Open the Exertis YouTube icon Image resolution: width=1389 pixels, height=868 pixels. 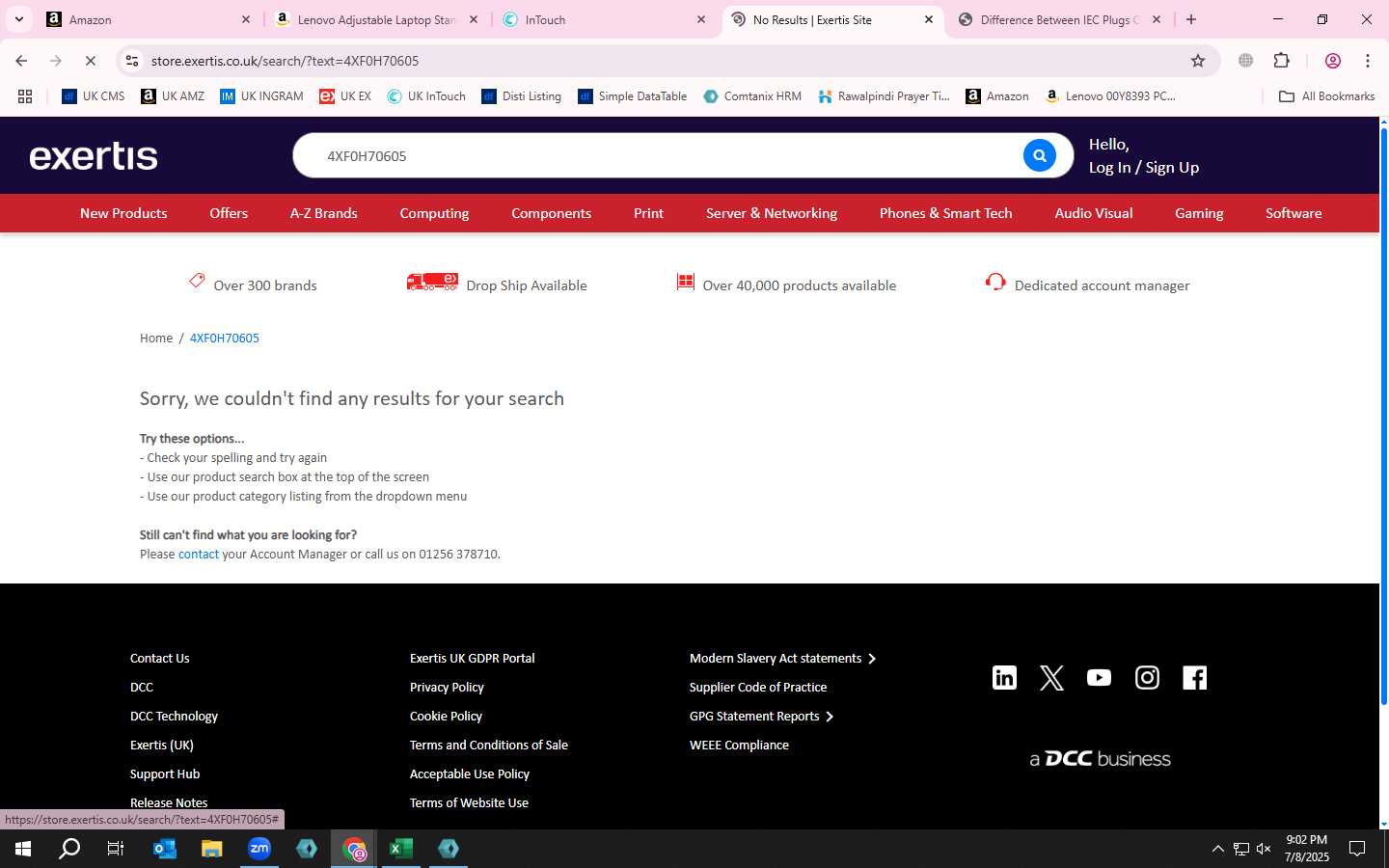click(x=1099, y=678)
